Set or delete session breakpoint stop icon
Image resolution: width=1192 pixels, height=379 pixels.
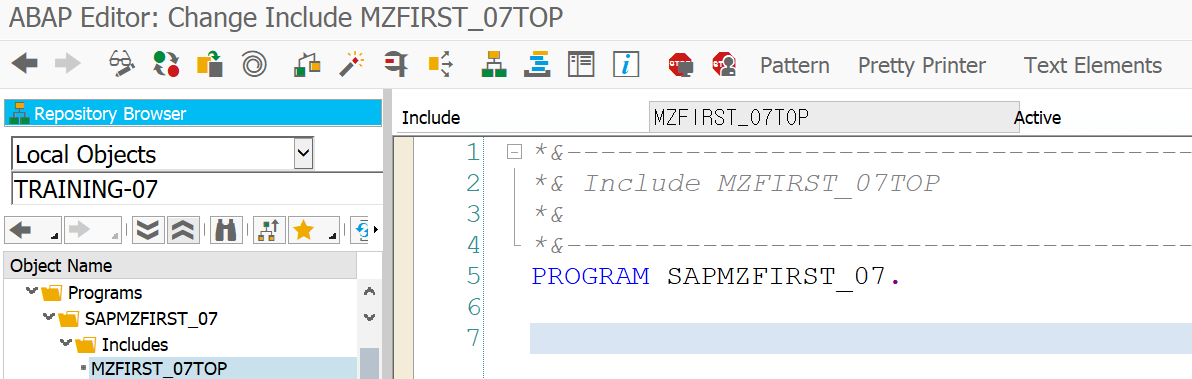point(680,65)
